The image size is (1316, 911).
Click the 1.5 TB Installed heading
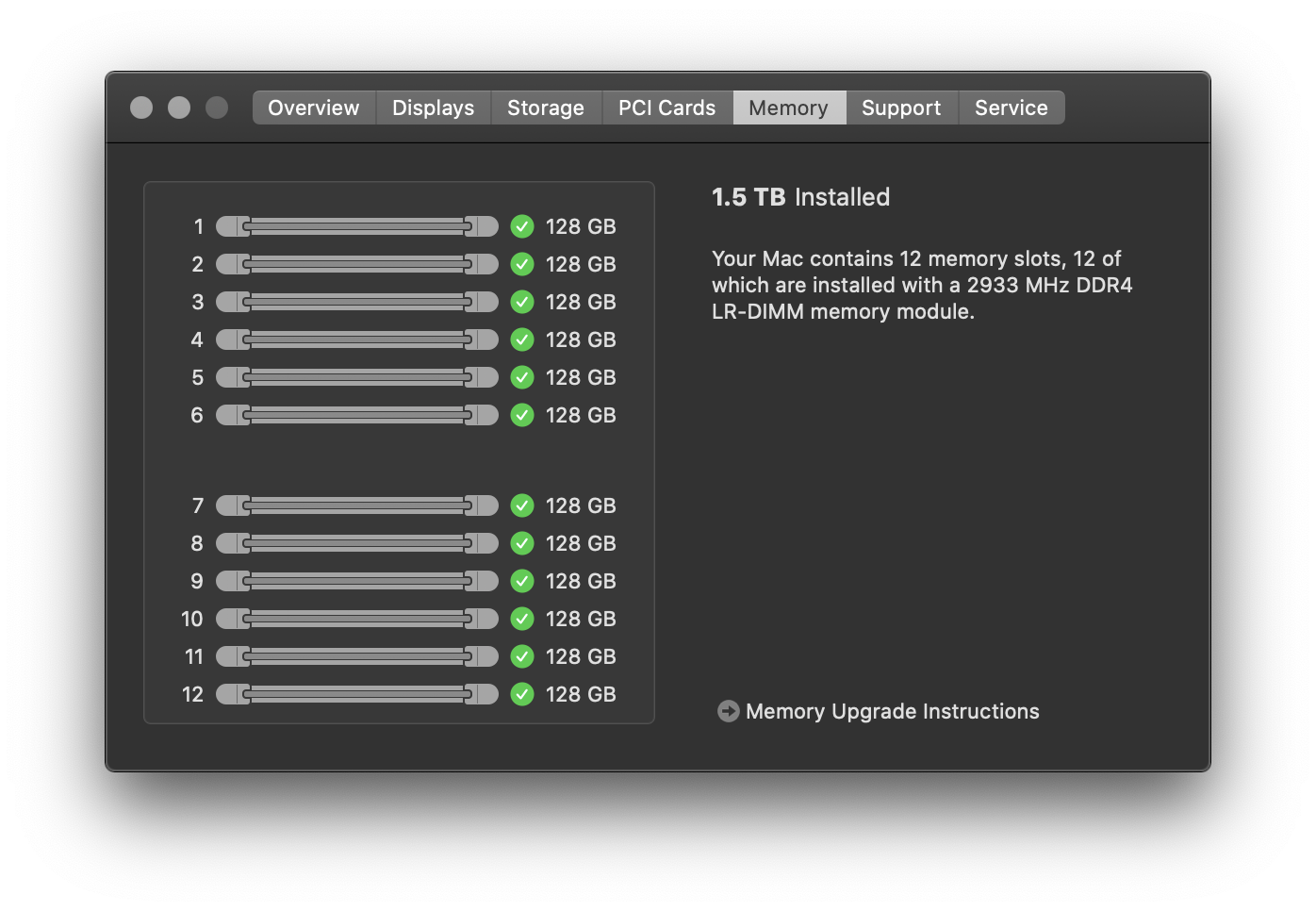pyautogui.click(x=800, y=197)
